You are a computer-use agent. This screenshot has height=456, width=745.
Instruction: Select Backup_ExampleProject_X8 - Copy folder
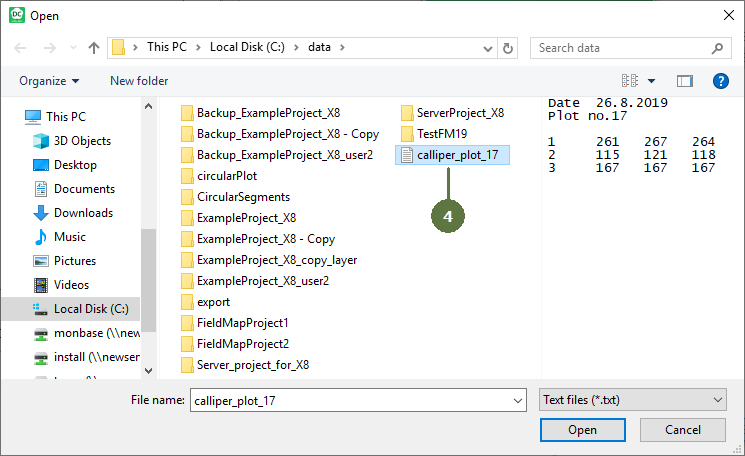click(x=280, y=134)
